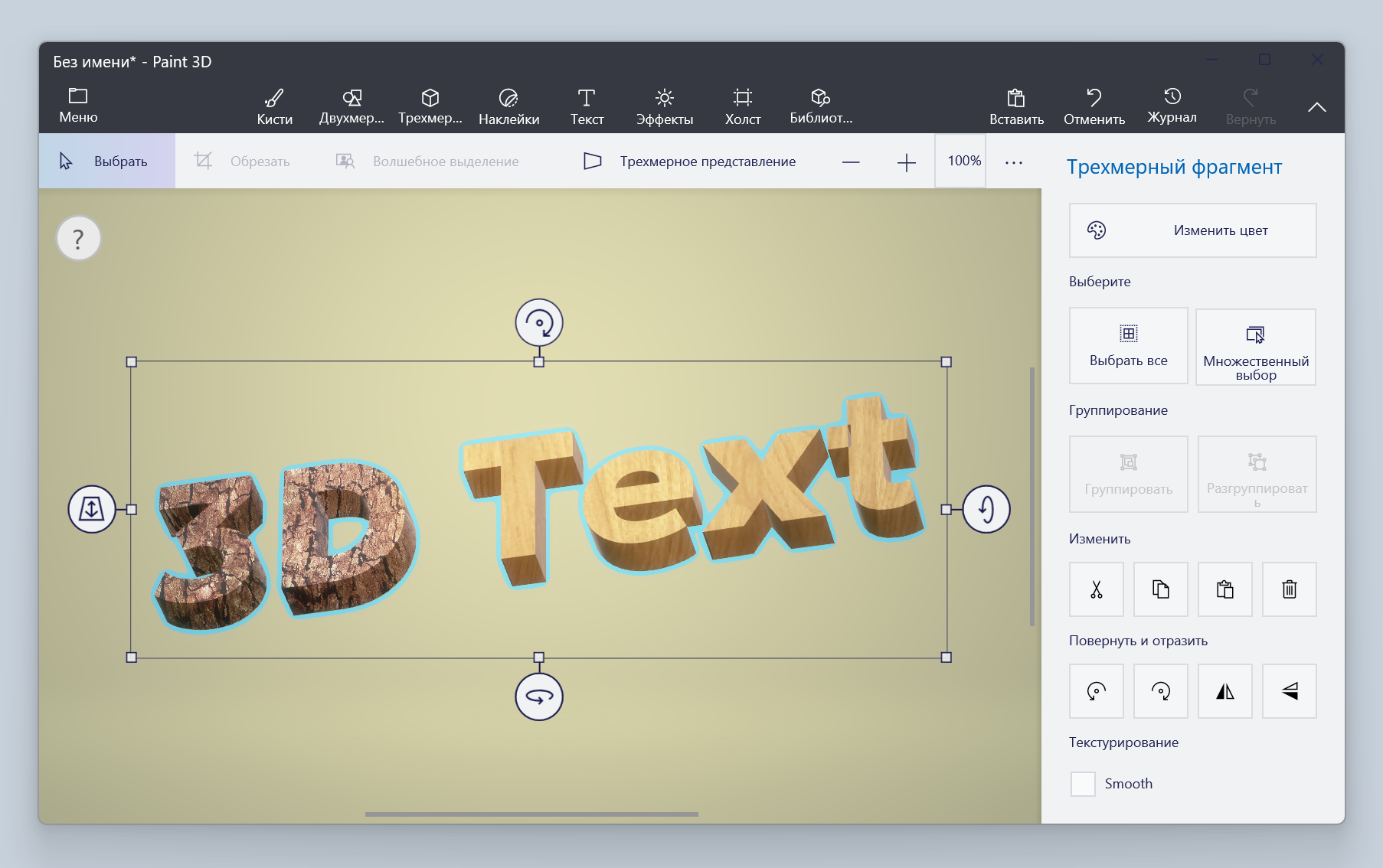1383x868 pixels.
Task: Click the Разгруппировать ungroup button
Action: click(1257, 475)
